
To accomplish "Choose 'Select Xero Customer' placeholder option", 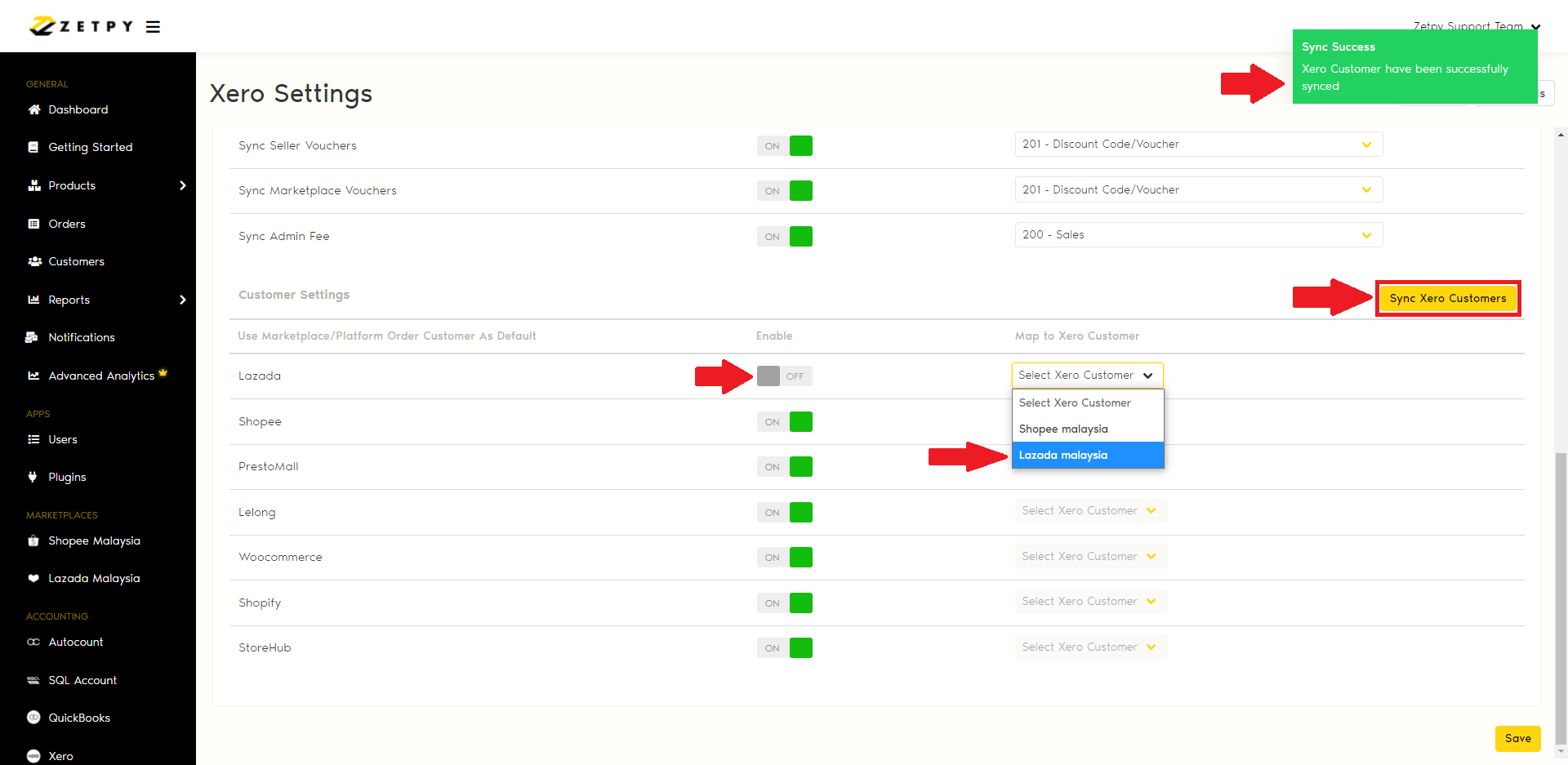I will pos(1088,403).
